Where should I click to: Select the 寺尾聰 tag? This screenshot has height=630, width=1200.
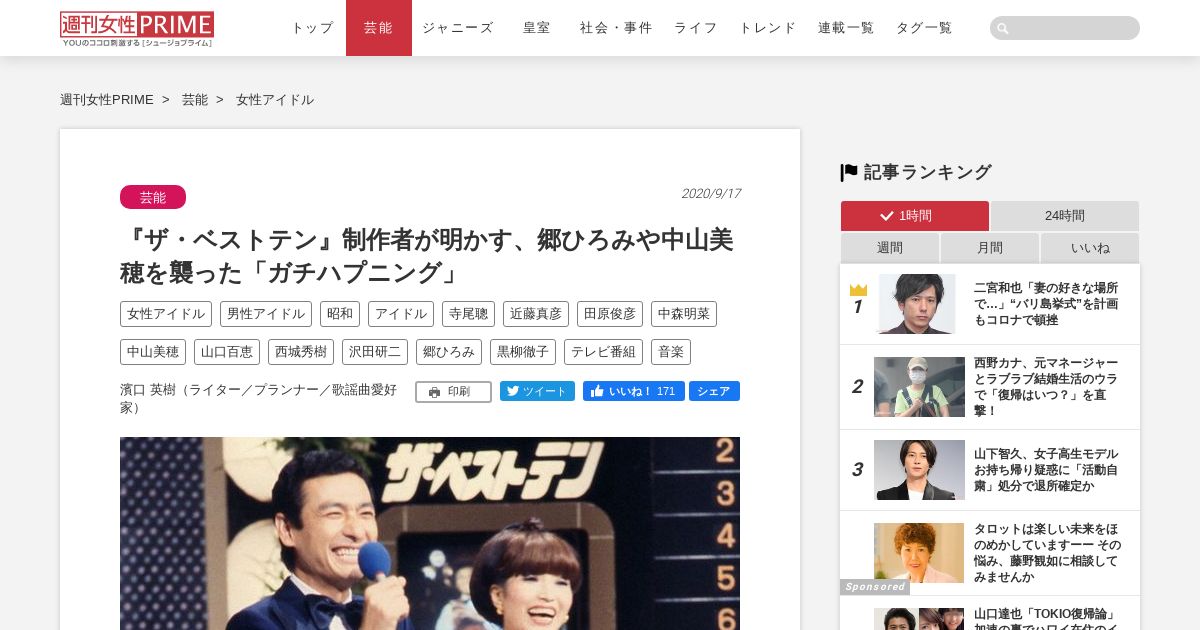coord(468,314)
